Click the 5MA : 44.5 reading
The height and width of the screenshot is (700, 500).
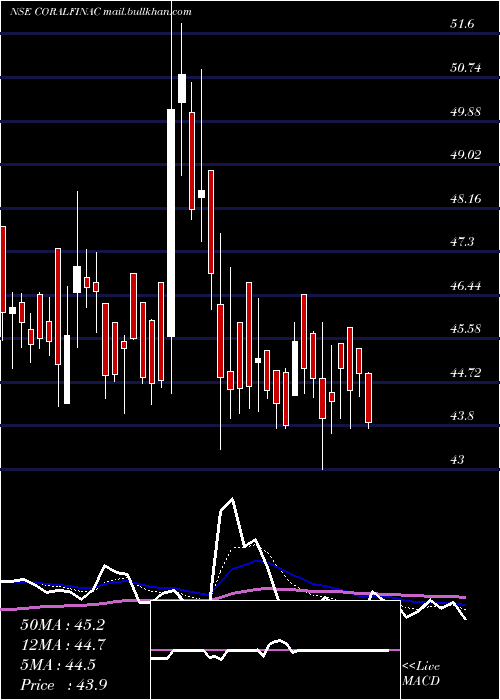[58, 665]
